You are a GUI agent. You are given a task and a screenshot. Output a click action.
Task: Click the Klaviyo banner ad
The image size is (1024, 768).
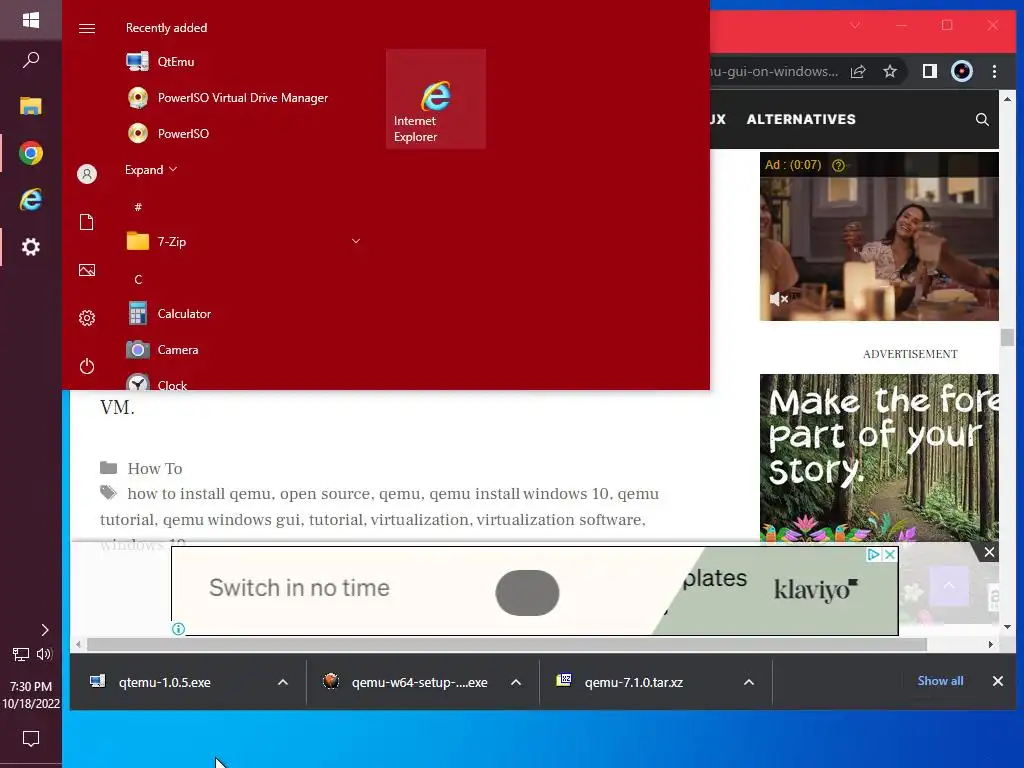(x=535, y=590)
